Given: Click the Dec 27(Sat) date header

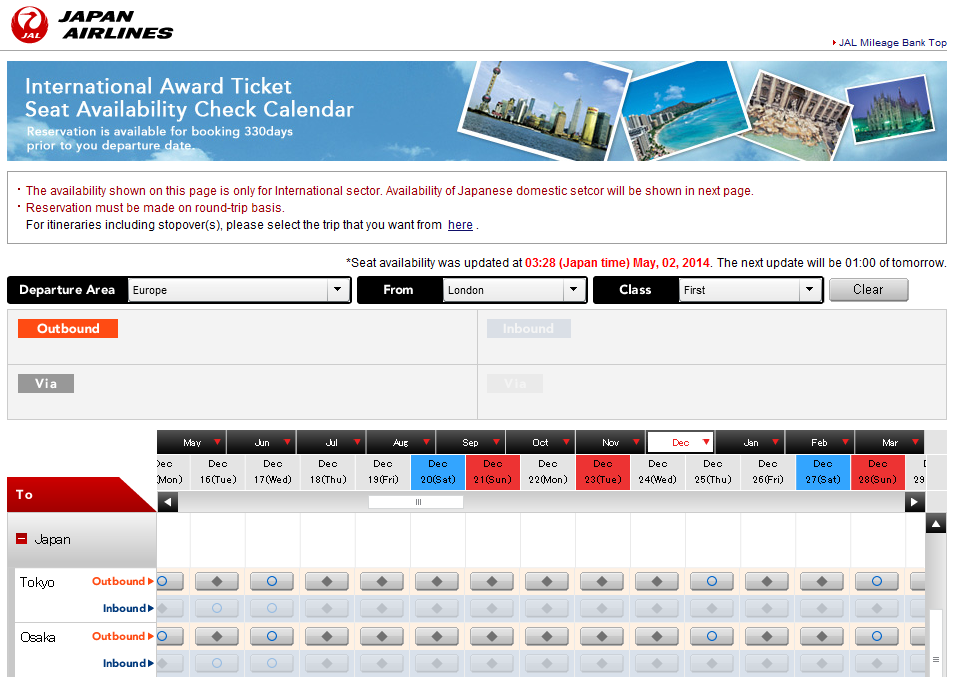Looking at the screenshot, I should click(x=823, y=472).
